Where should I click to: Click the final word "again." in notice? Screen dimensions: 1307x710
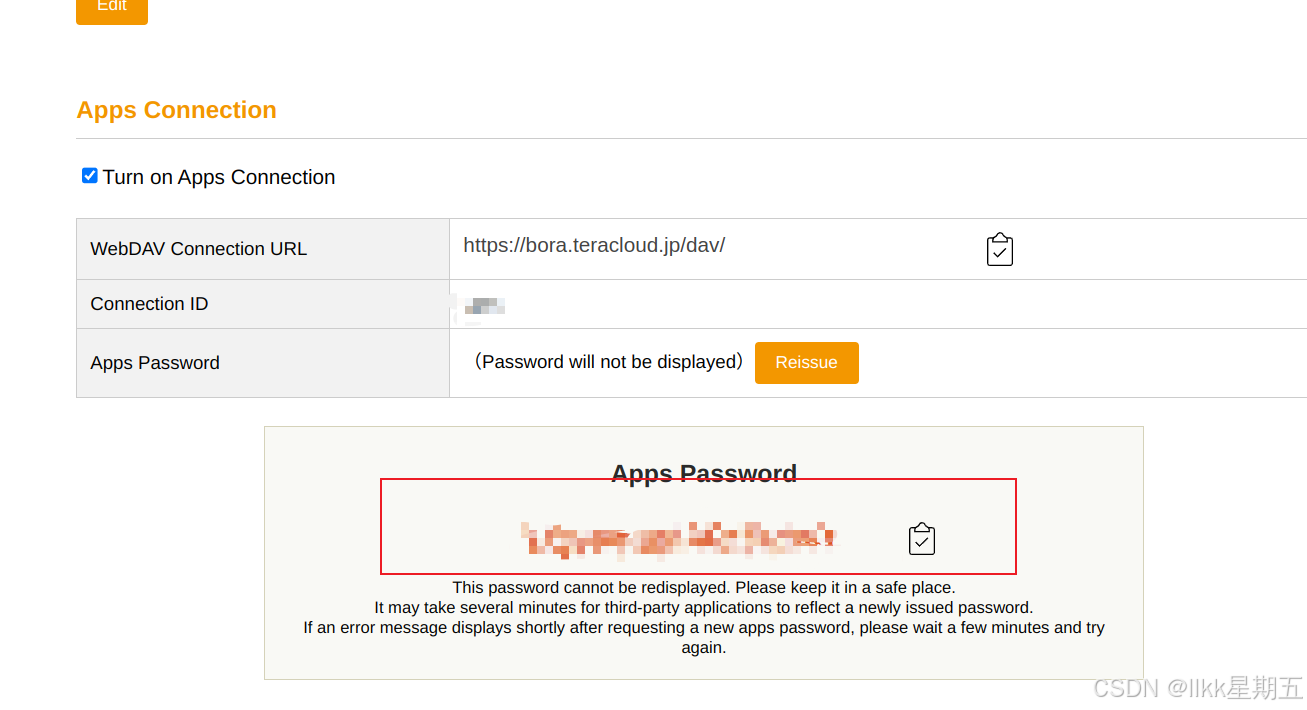coord(704,648)
